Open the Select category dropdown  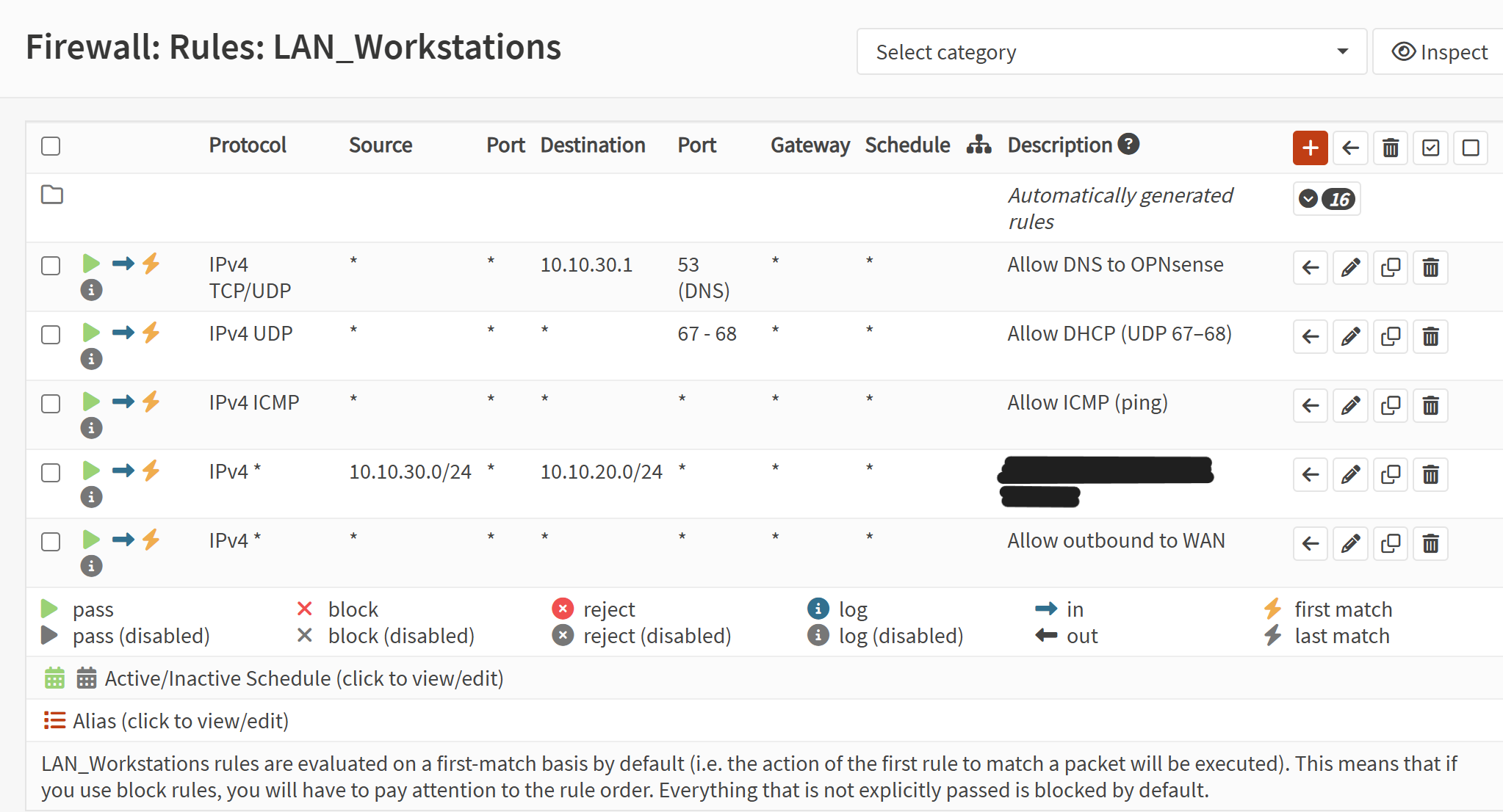(x=1111, y=52)
